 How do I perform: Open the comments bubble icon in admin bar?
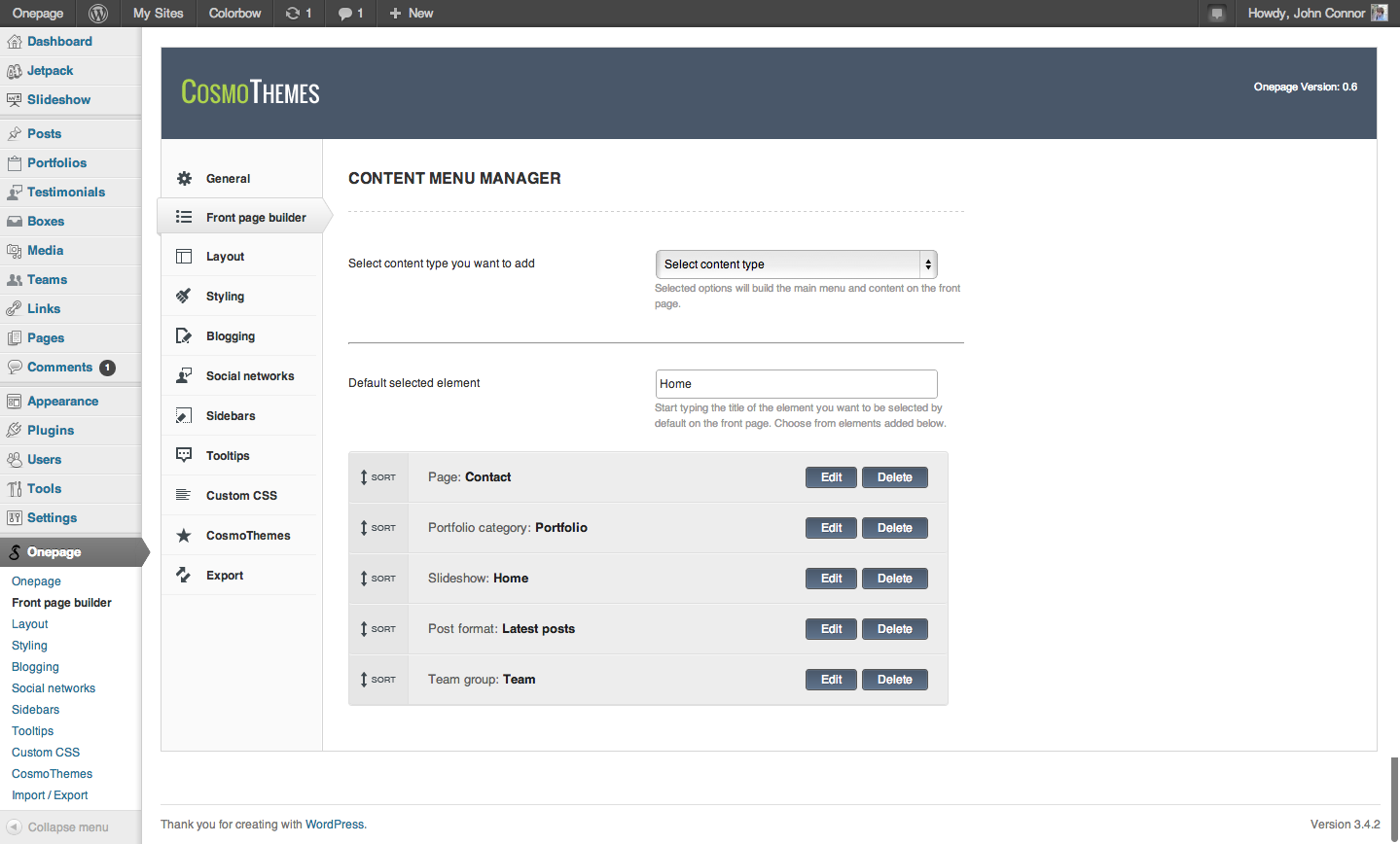pos(345,14)
